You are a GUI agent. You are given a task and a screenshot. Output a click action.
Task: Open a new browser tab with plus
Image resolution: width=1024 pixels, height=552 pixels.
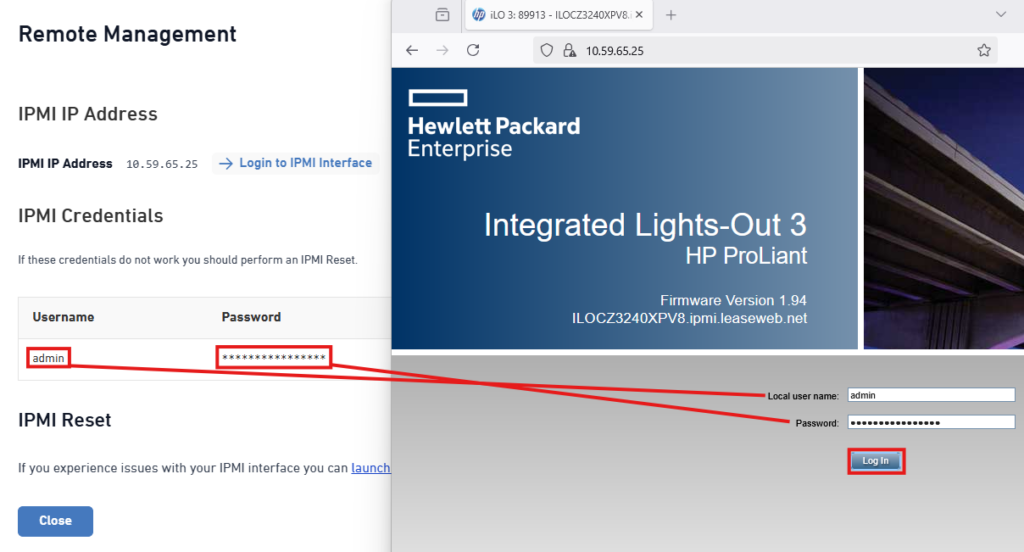tap(671, 15)
